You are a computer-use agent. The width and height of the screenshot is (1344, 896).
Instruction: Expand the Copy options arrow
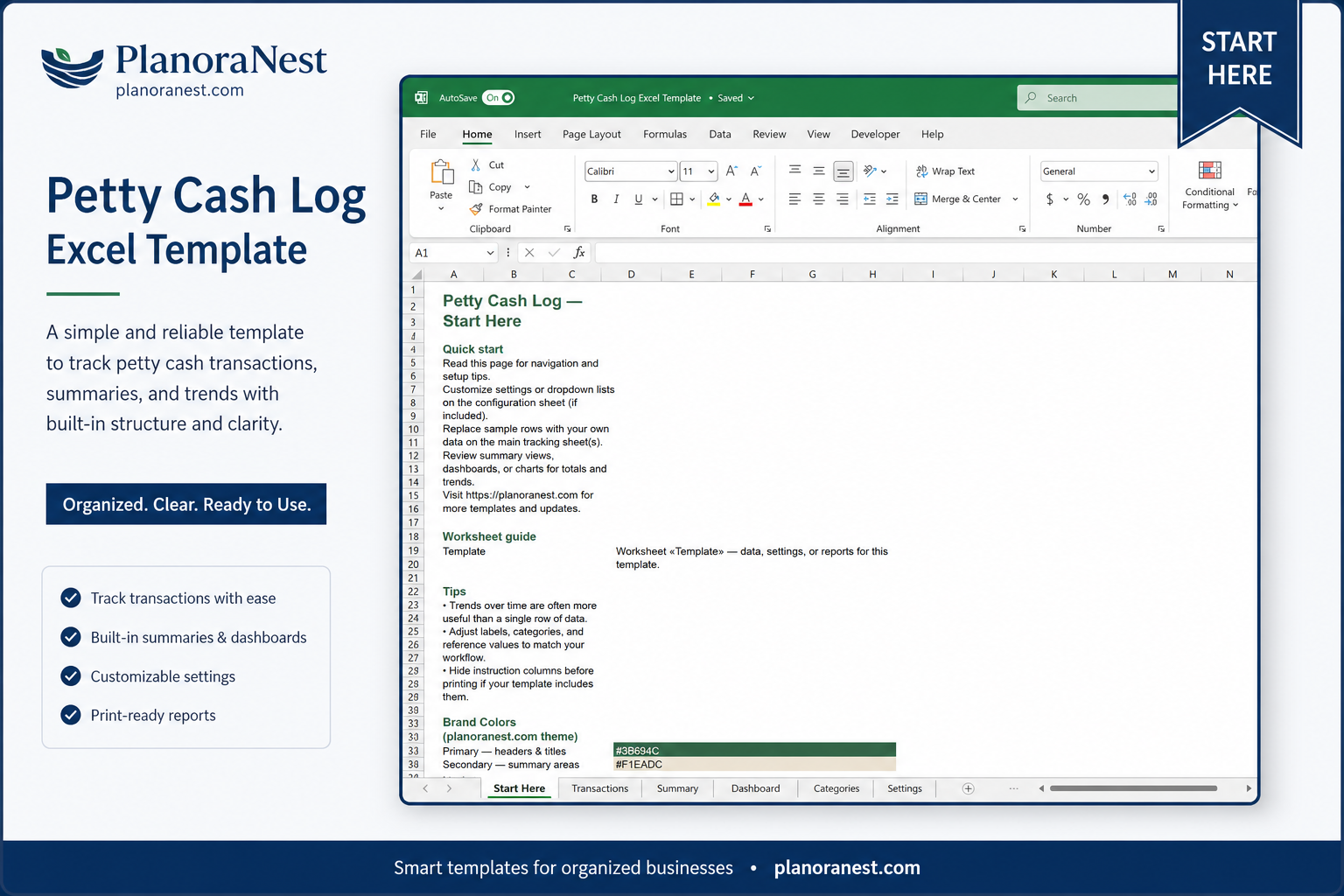527,186
